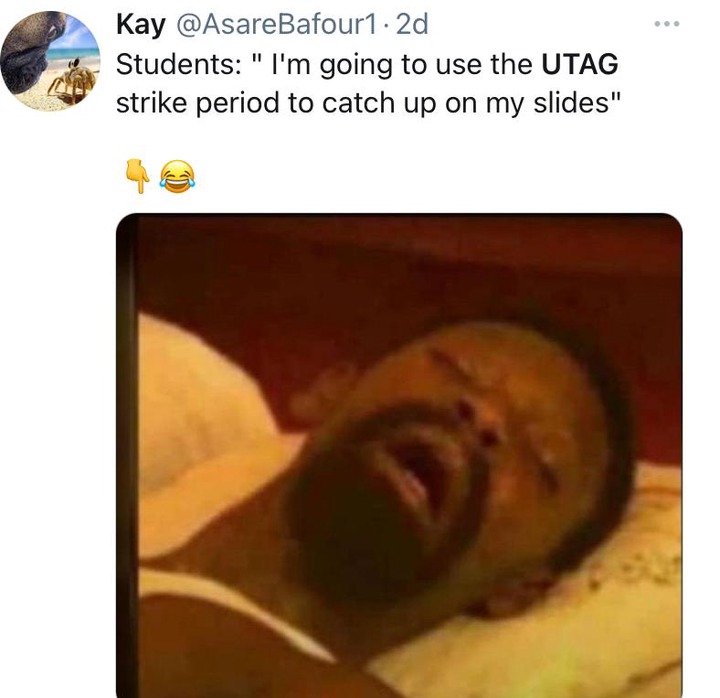Open Kay's profile picture avatar
This screenshot has width=720, height=698.
pyautogui.click(x=51, y=61)
